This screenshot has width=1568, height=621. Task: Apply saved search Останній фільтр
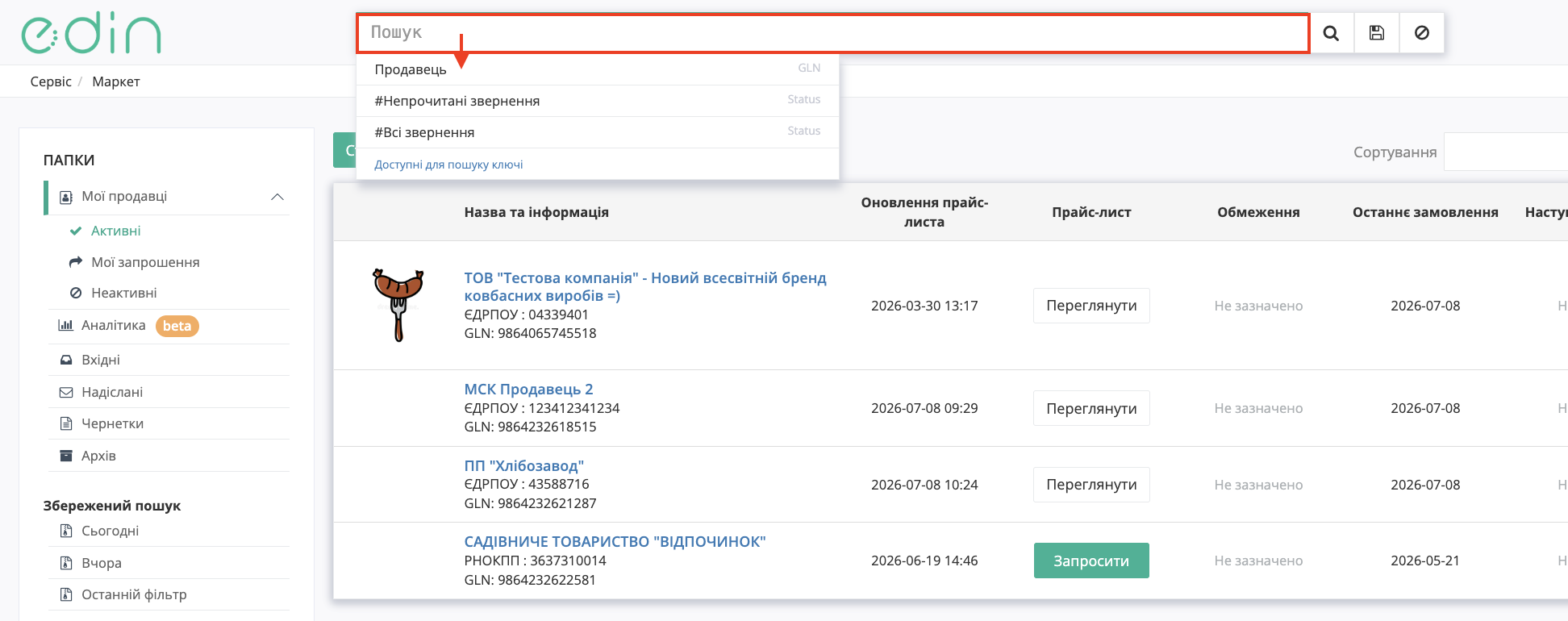[x=134, y=594]
